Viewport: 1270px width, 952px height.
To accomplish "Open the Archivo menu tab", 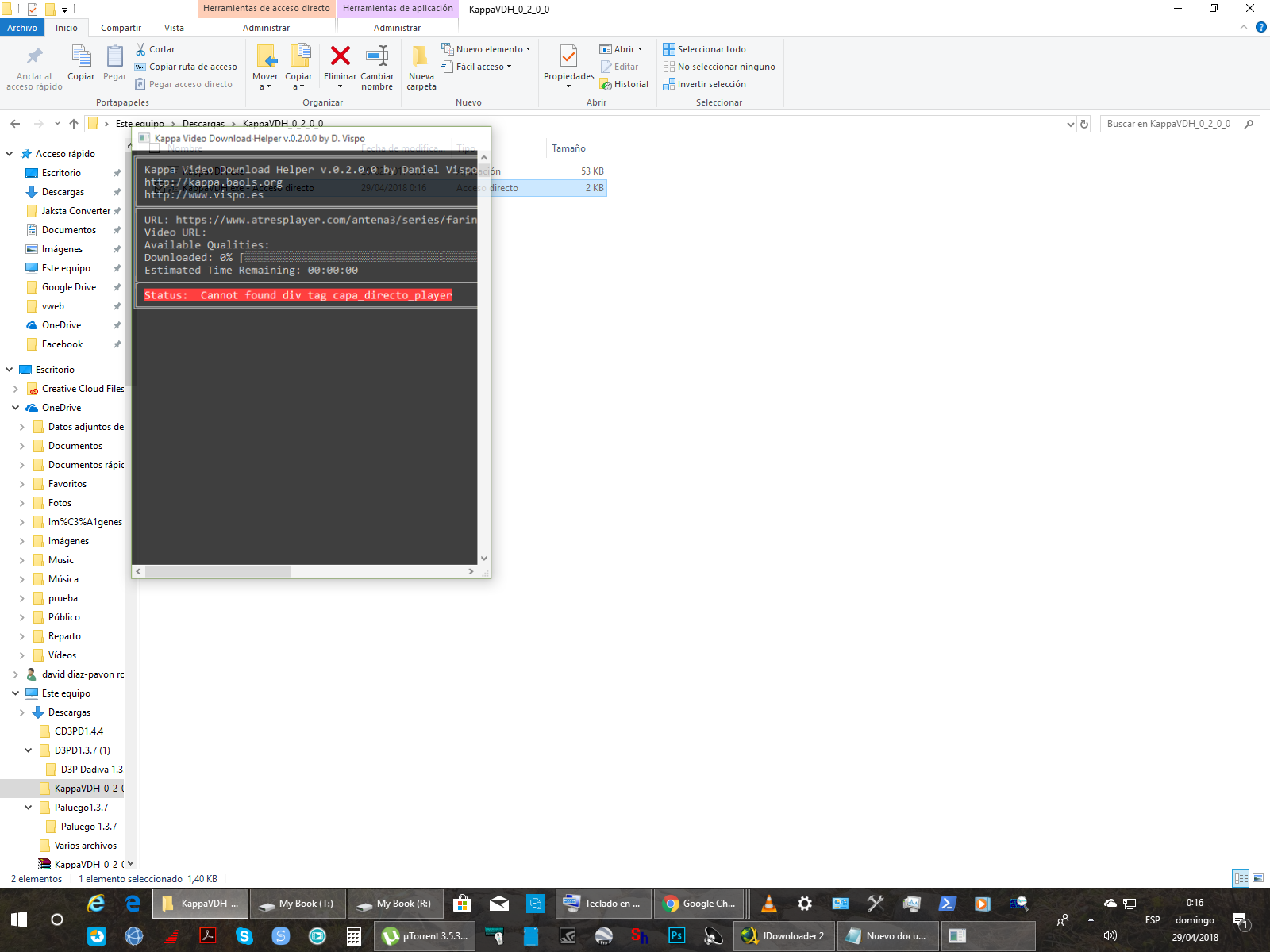I will point(22,28).
